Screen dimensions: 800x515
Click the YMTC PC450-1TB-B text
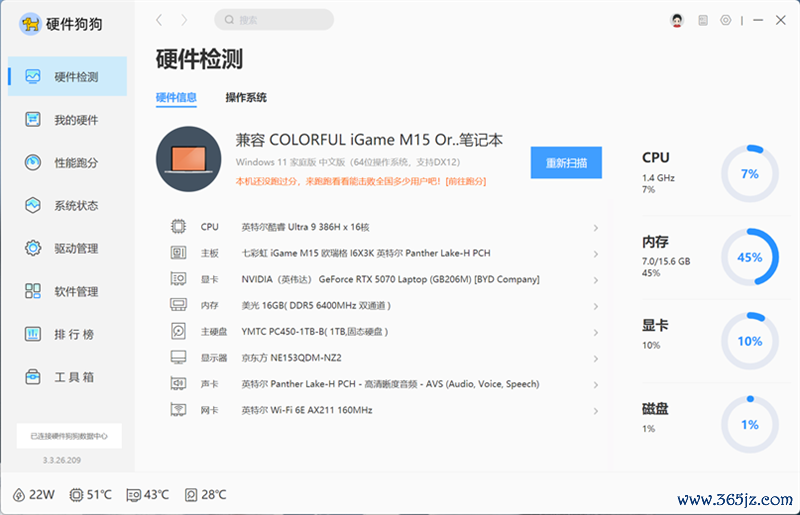pos(314,331)
